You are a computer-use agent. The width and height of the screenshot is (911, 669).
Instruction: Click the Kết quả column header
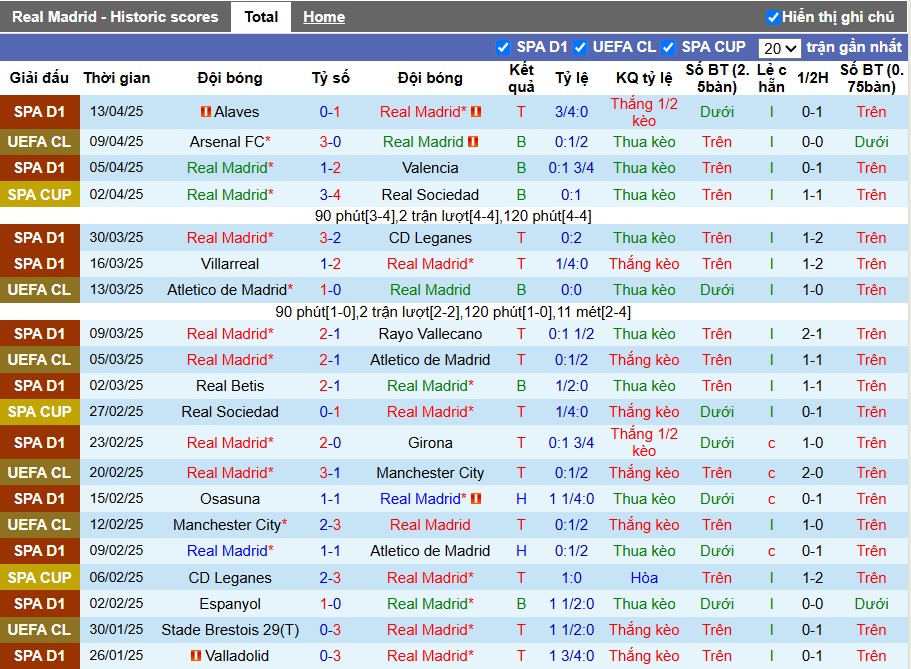click(521, 78)
